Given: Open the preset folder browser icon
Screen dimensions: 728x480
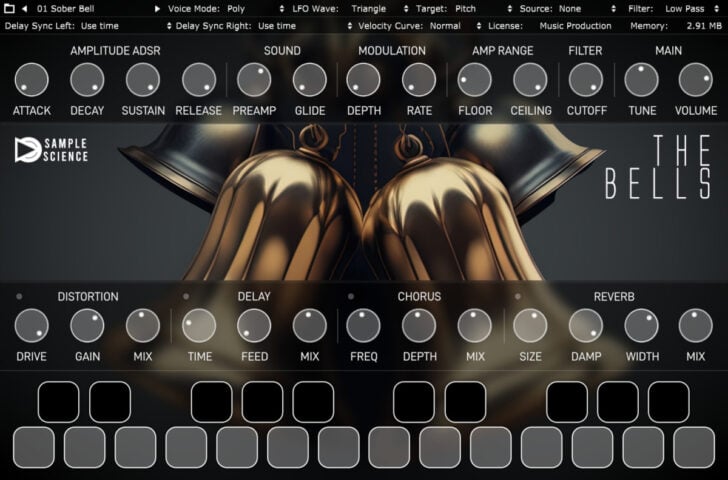Looking at the screenshot, I should pyautogui.click(x=9, y=8).
